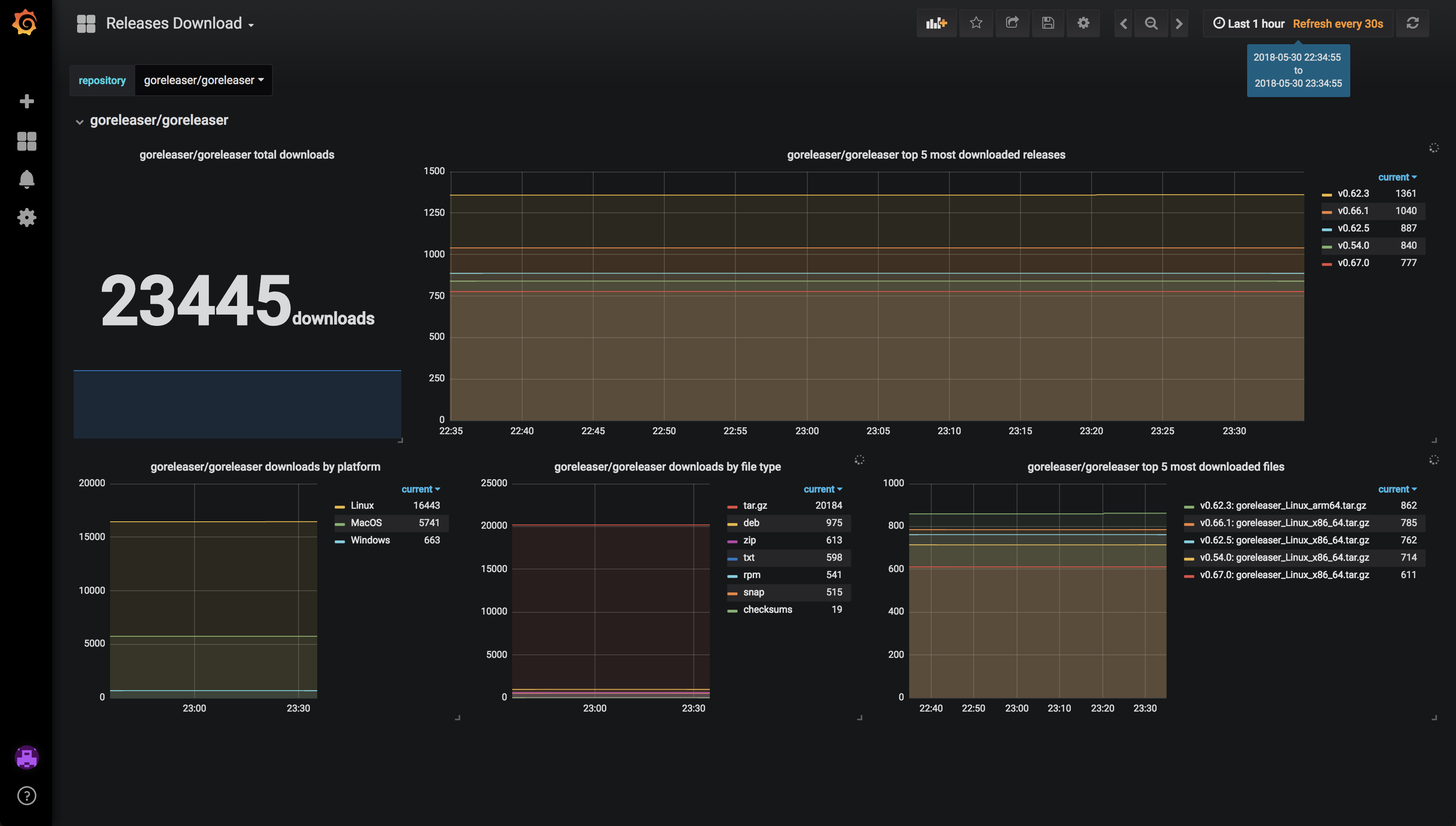
Task: Click the refresh dashboard icon
Action: [1412, 23]
